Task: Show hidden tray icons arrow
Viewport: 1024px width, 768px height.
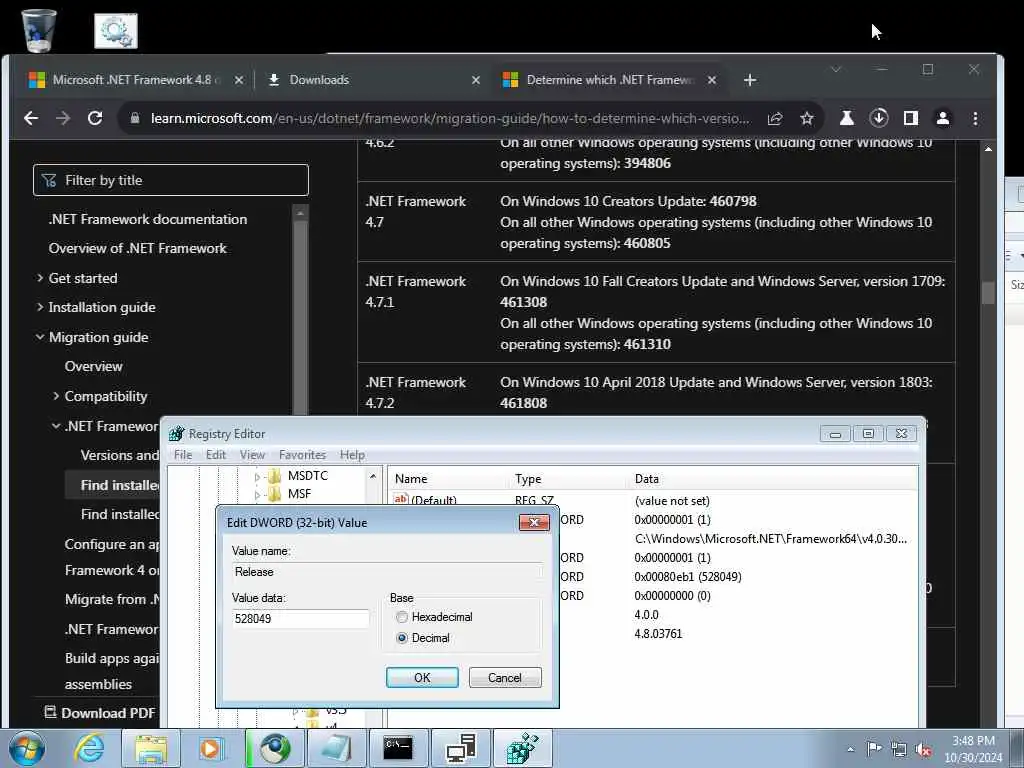Action: [850, 749]
